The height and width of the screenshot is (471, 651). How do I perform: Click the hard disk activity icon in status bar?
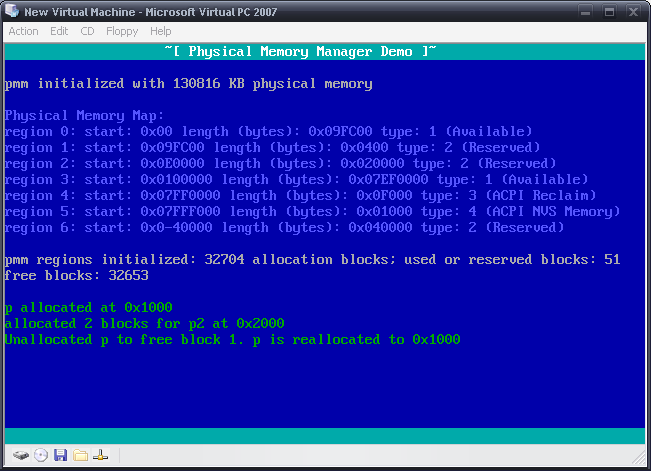20,456
